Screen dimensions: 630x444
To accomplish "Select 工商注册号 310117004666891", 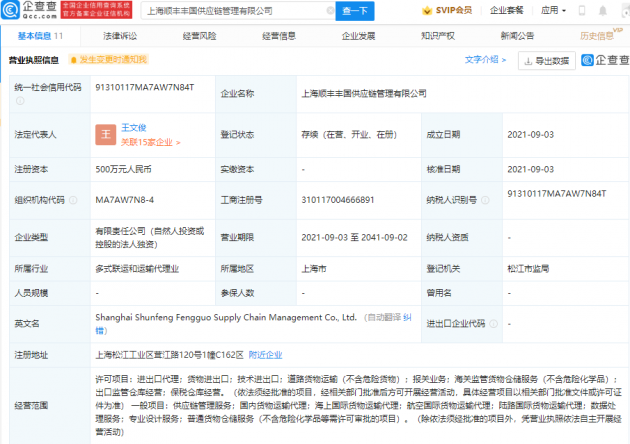I will (338, 200).
